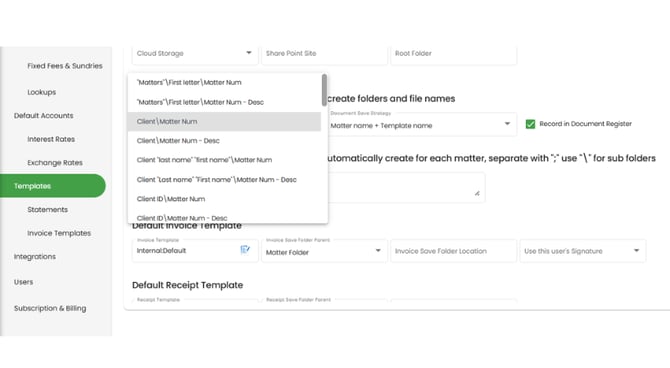Image resolution: width=670 pixels, height=368 pixels.
Task: Click the Root Folder field
Action: point(453,54)
